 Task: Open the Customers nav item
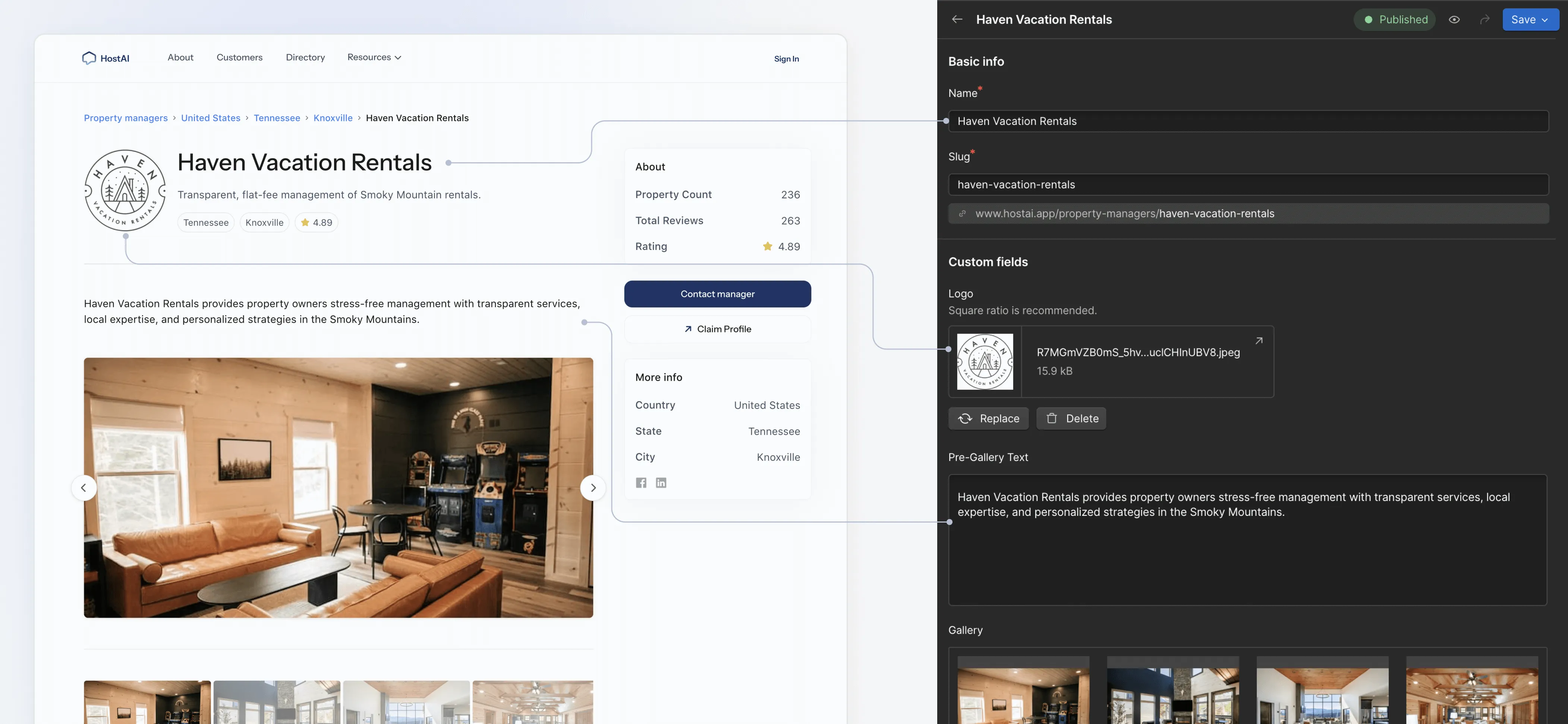[239, 57]
